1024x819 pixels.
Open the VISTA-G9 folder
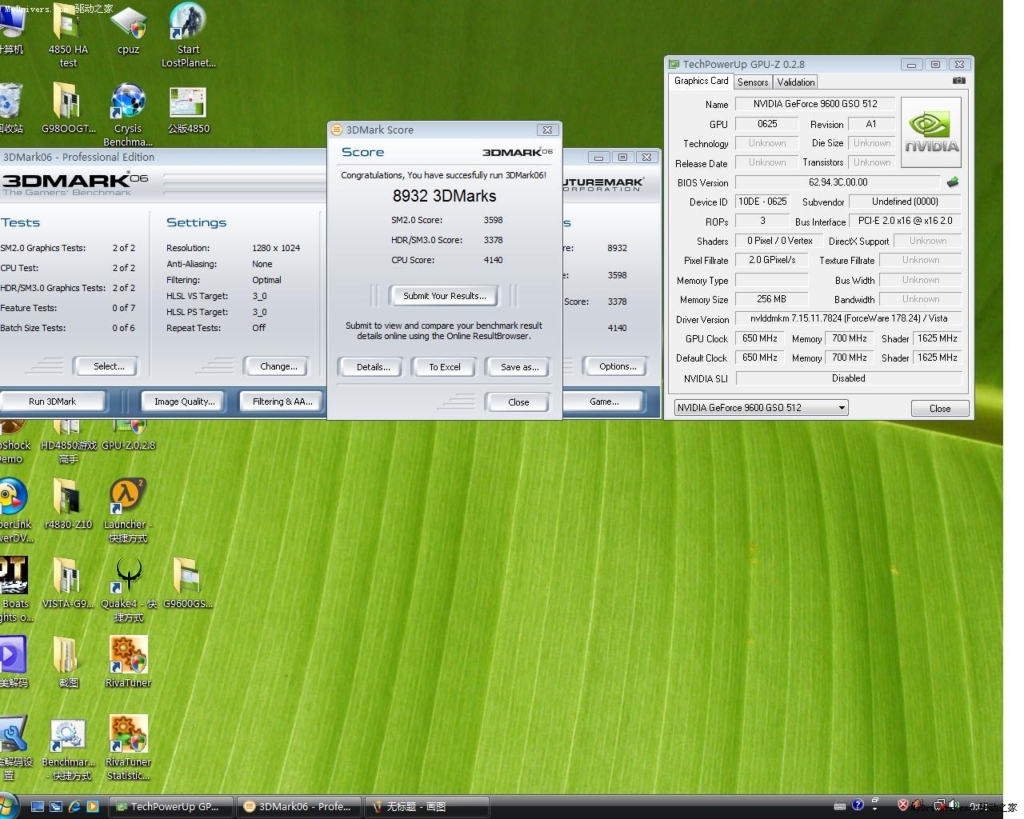68,583
